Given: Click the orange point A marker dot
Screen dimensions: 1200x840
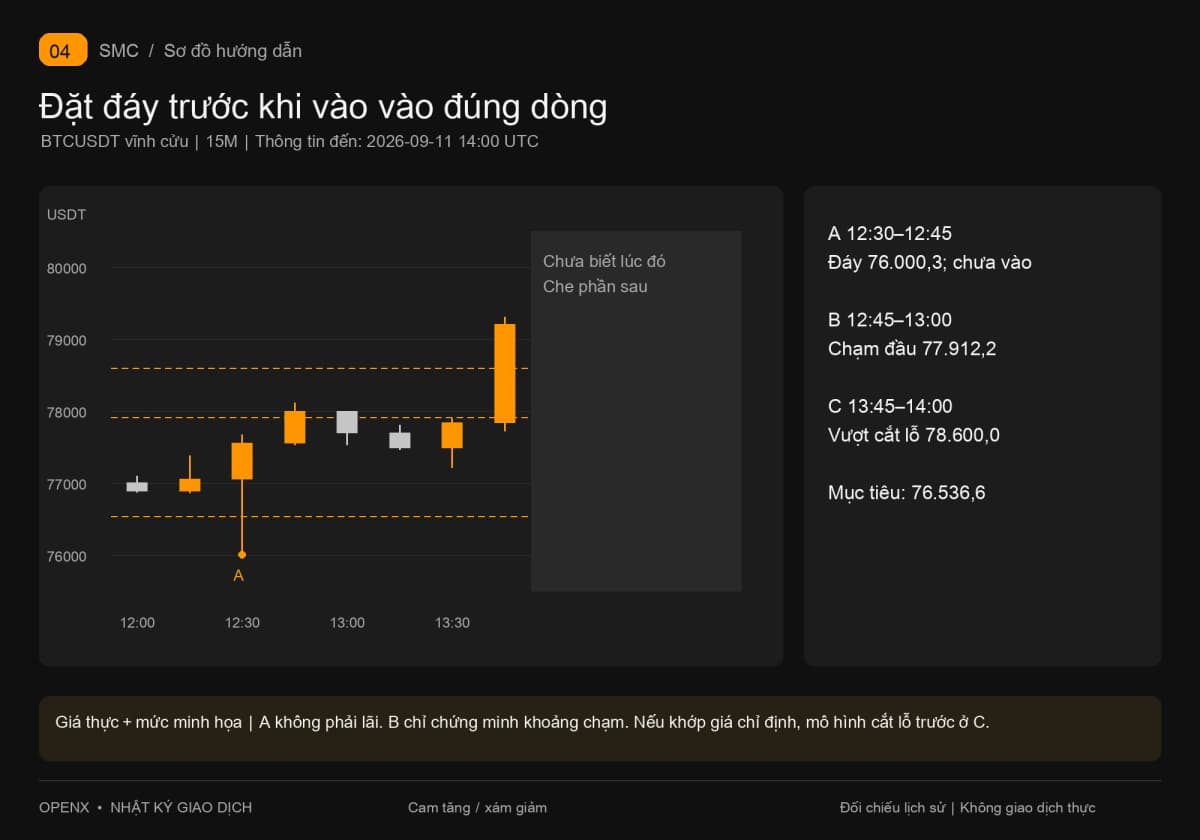Looking at the screenshot, I should click(x=242, y=554).
